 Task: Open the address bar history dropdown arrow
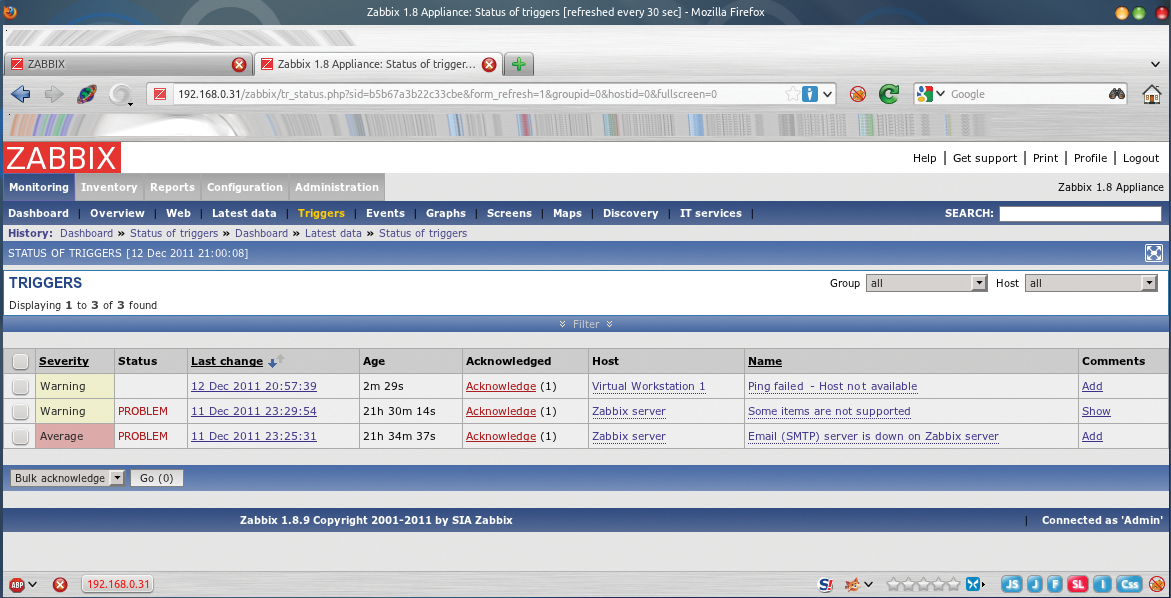point(828,94)
